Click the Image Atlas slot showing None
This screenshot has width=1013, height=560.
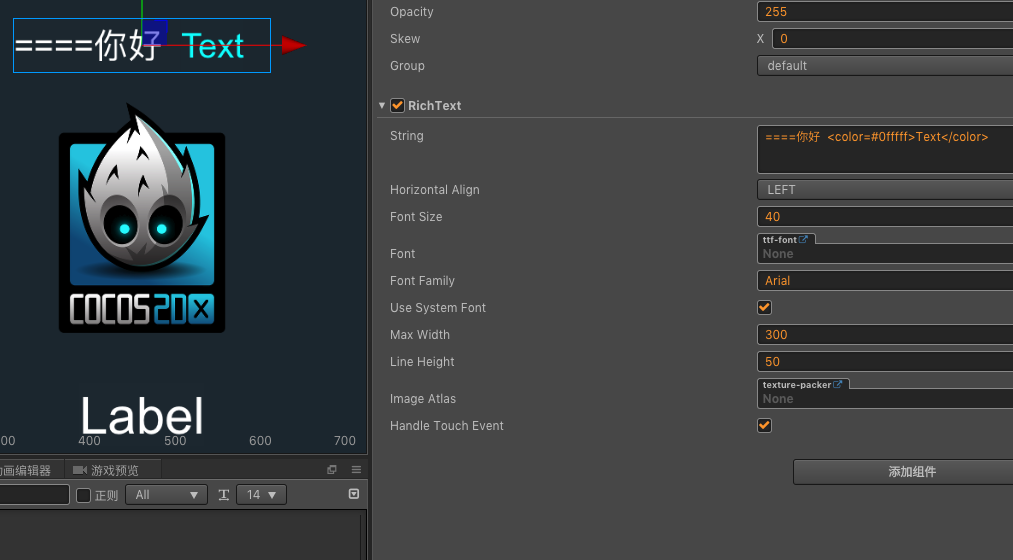coord(885,399)
